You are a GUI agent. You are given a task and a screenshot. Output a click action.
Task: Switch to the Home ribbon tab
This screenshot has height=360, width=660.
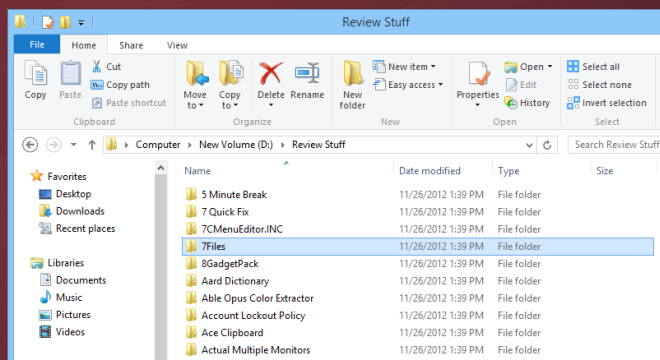pos(84,45)
